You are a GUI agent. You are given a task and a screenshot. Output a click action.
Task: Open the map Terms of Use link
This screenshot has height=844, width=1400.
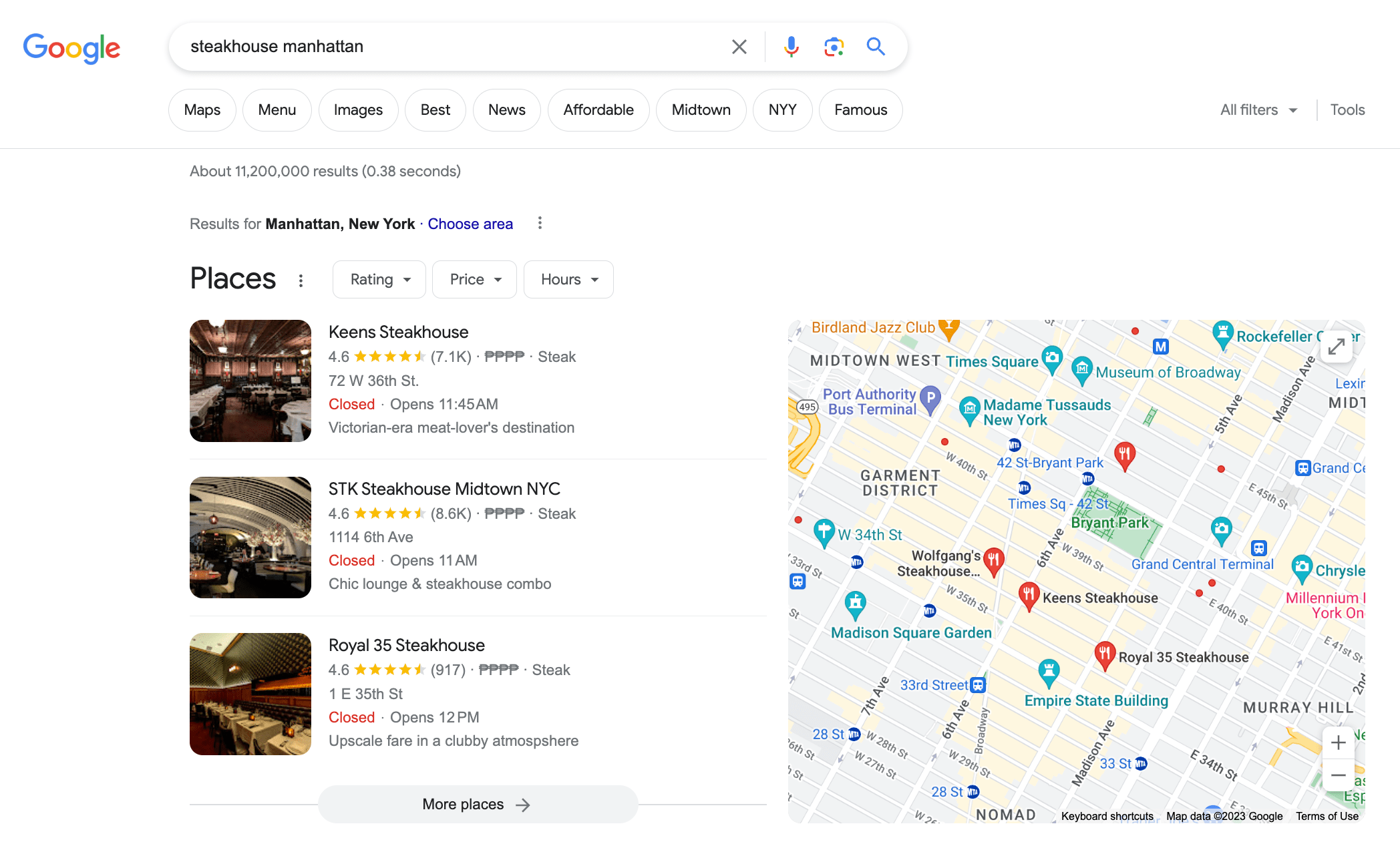(1327, 816)
